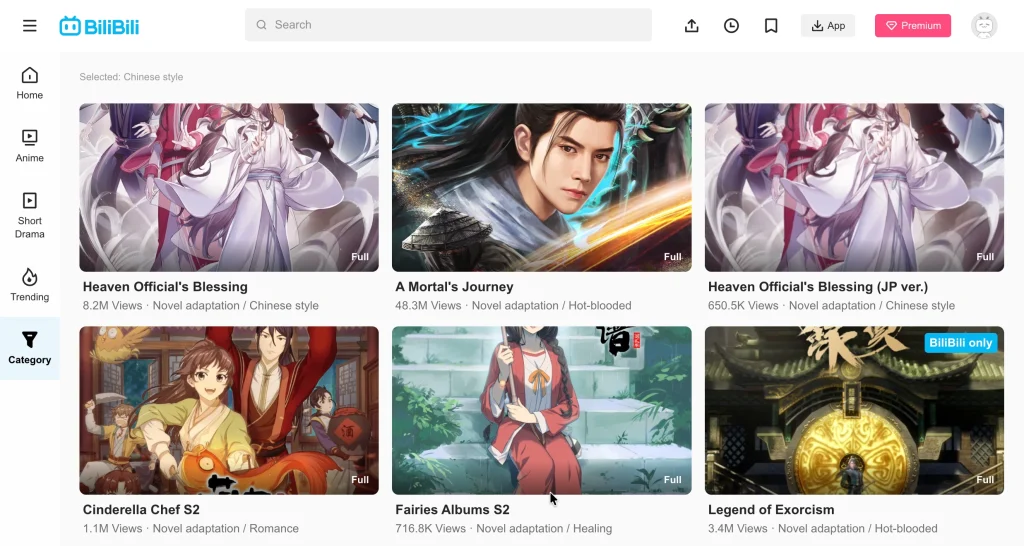
Task: Open Heaven Official's Blessing (JP ver.) thumbnail
Action: click(854, 187)
